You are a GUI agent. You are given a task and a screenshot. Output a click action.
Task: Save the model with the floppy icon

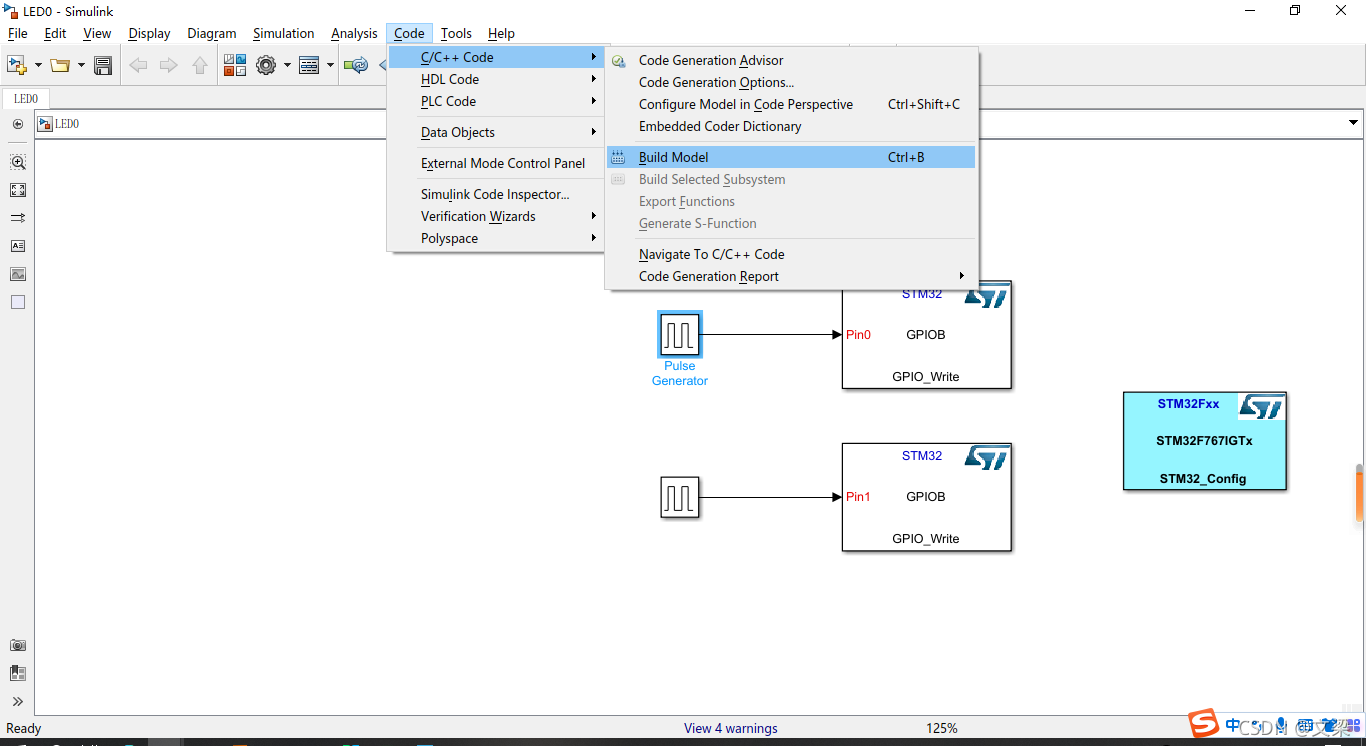(102, 65)
